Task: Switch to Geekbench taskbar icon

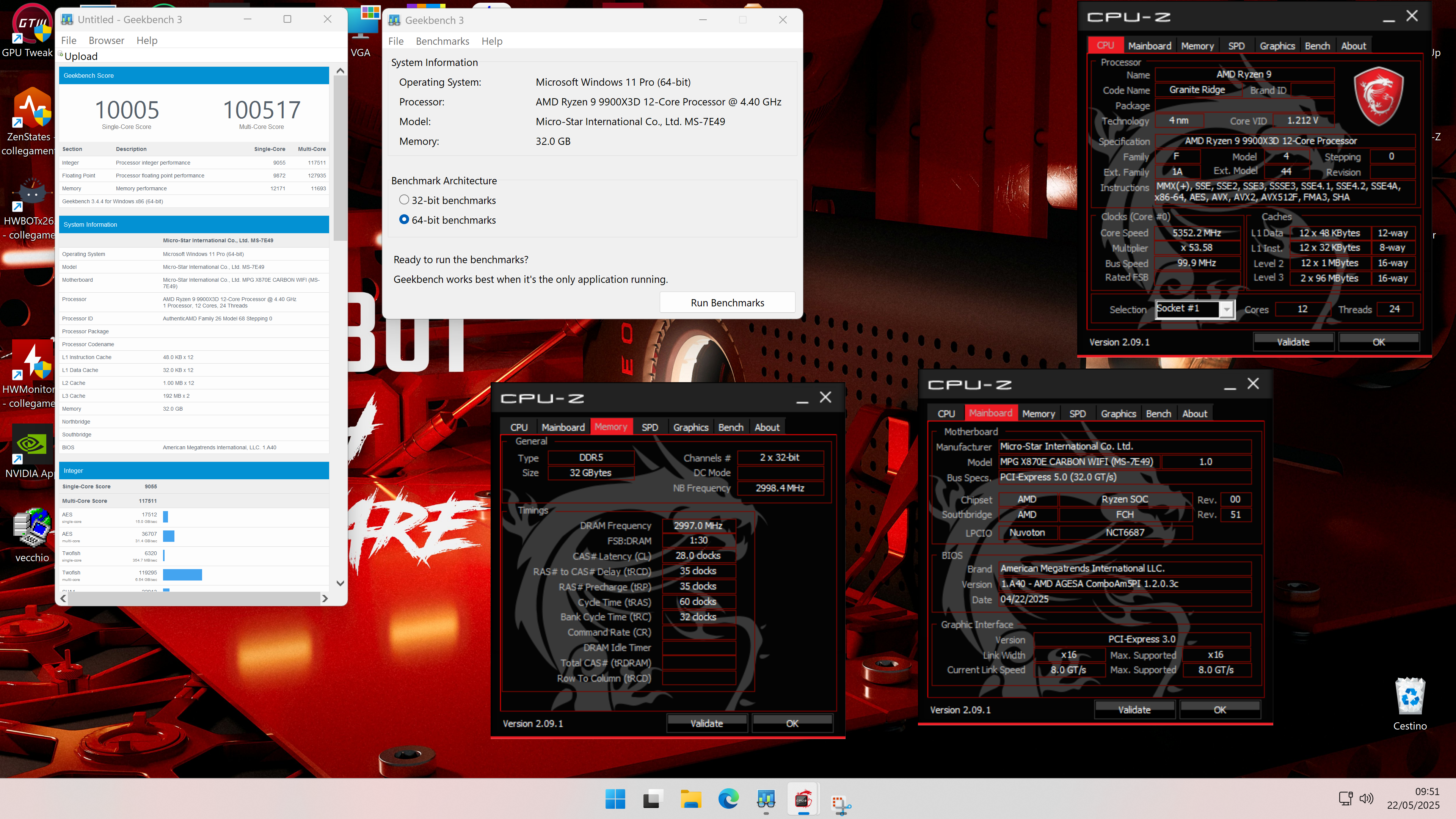Action: click(x=766, y=799)
